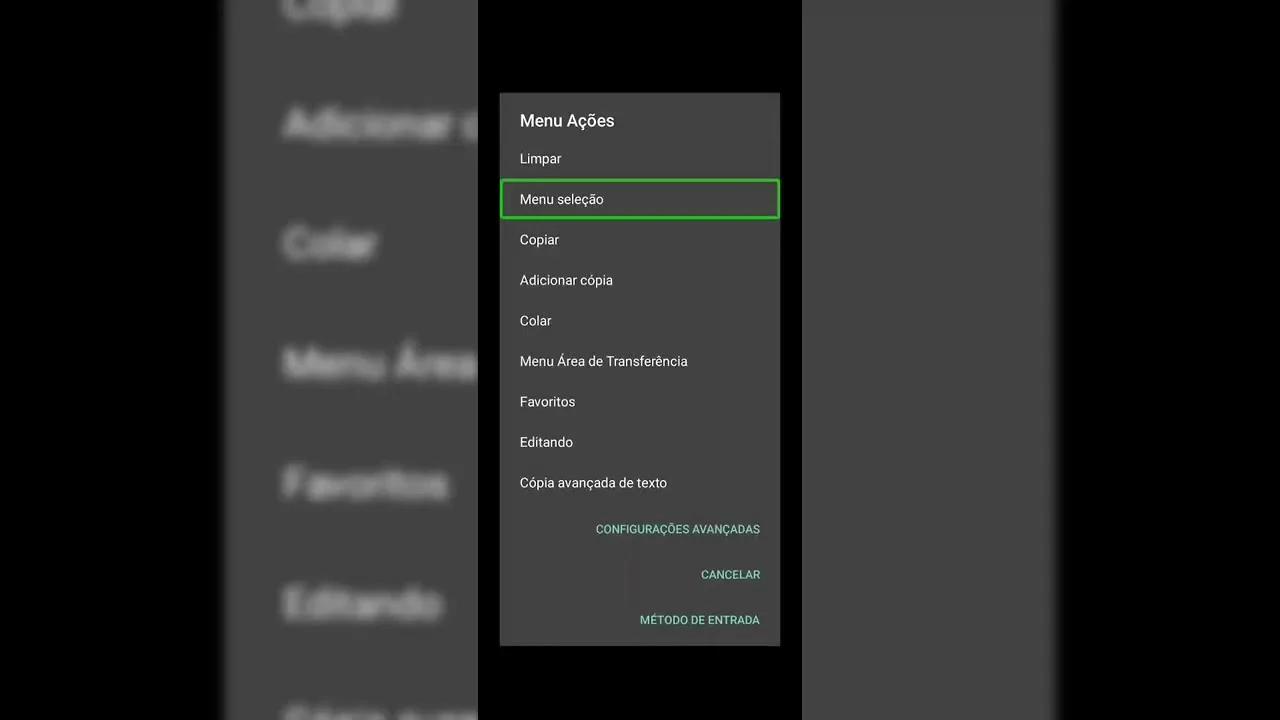The image size is (1280, 720).
Task: Choose "Copiar" from the action menu
Action: [539, 239]
